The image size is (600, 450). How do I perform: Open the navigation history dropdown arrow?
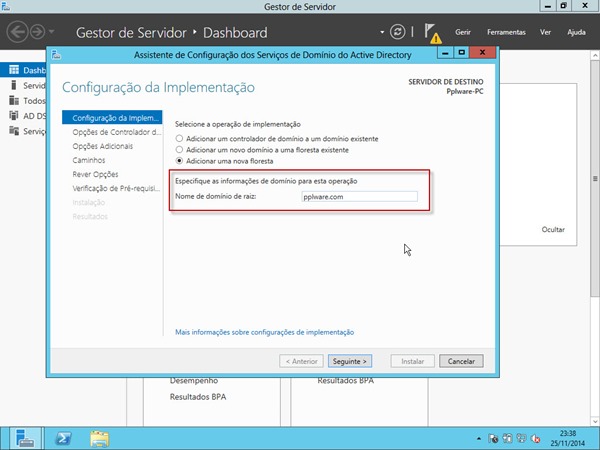[x=52, y=32]
